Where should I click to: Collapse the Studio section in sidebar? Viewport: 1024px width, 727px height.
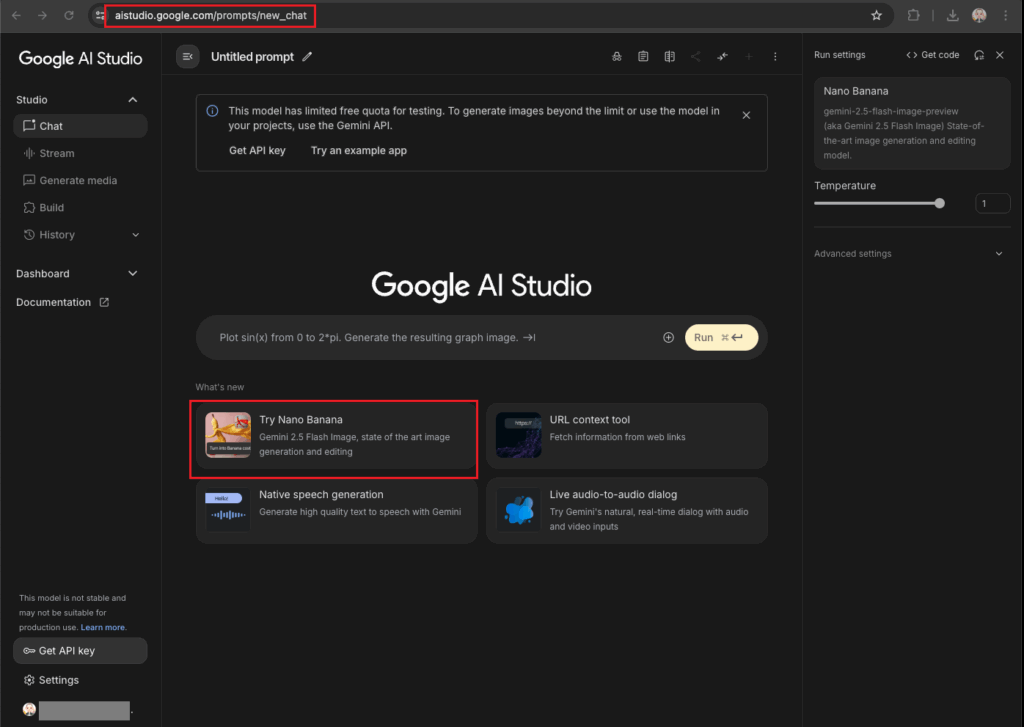pyautogui.click(x=133, y=100)
